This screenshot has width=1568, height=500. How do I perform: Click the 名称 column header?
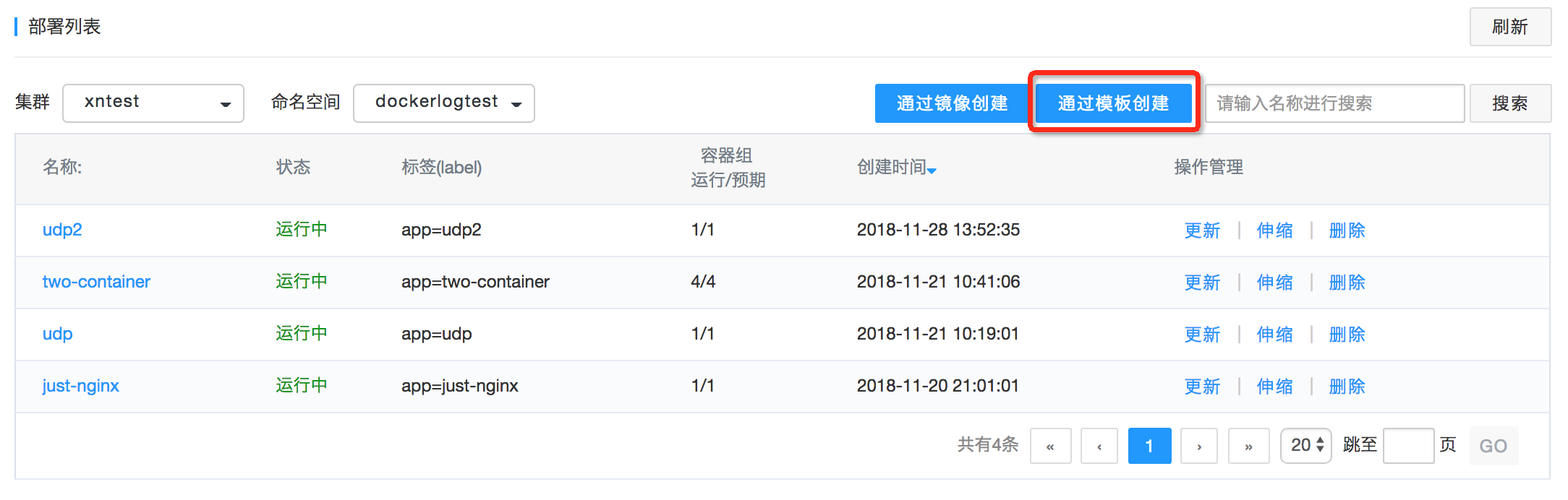pos(62,167)
